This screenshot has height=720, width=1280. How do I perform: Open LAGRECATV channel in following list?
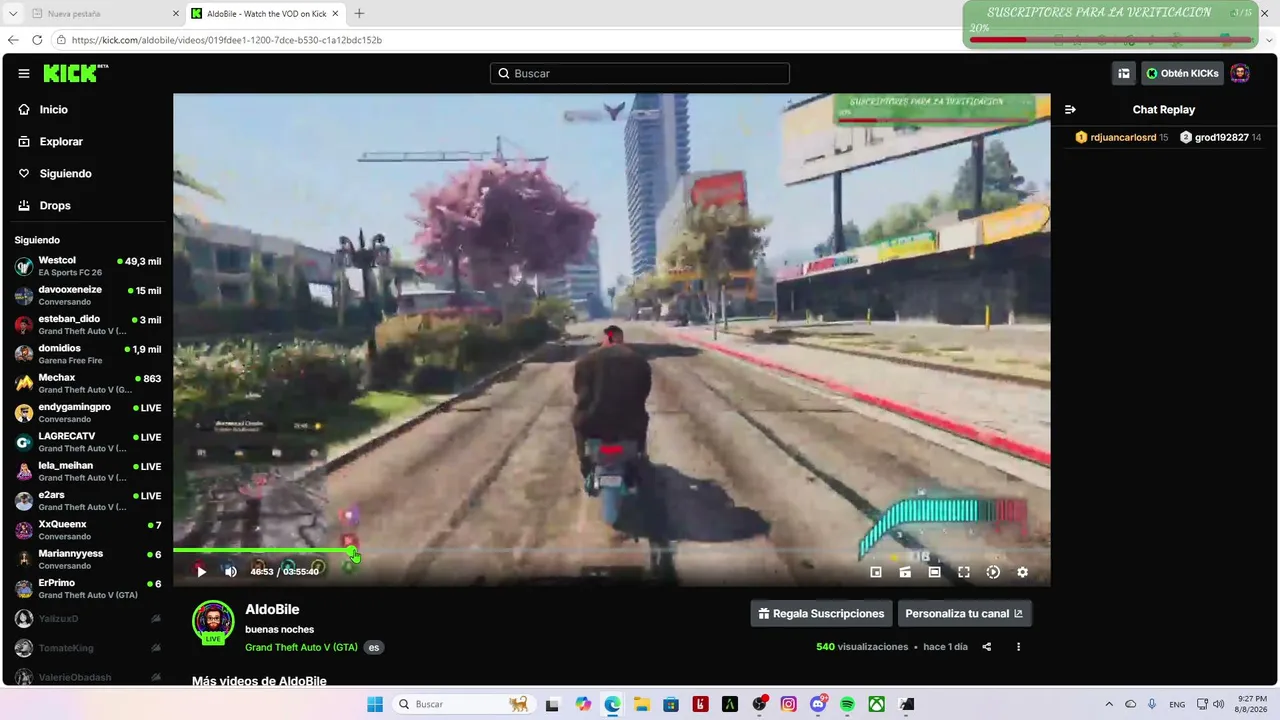tap(88, 442)
